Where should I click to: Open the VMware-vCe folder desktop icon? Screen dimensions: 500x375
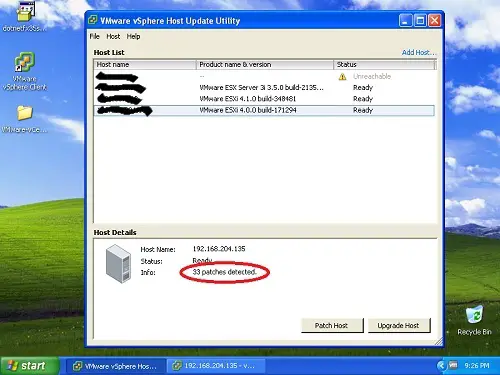[25, 119]
